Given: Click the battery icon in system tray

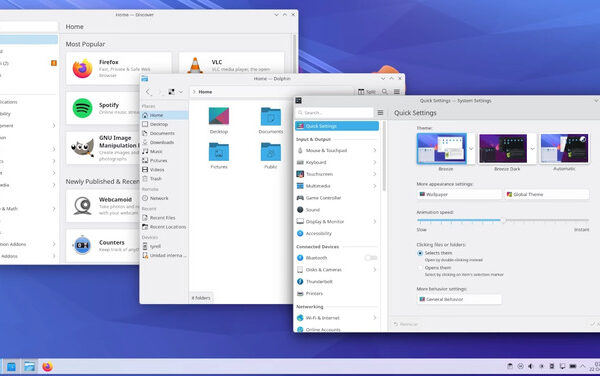Looking at the screenshot, I should (x=572, y=366).
